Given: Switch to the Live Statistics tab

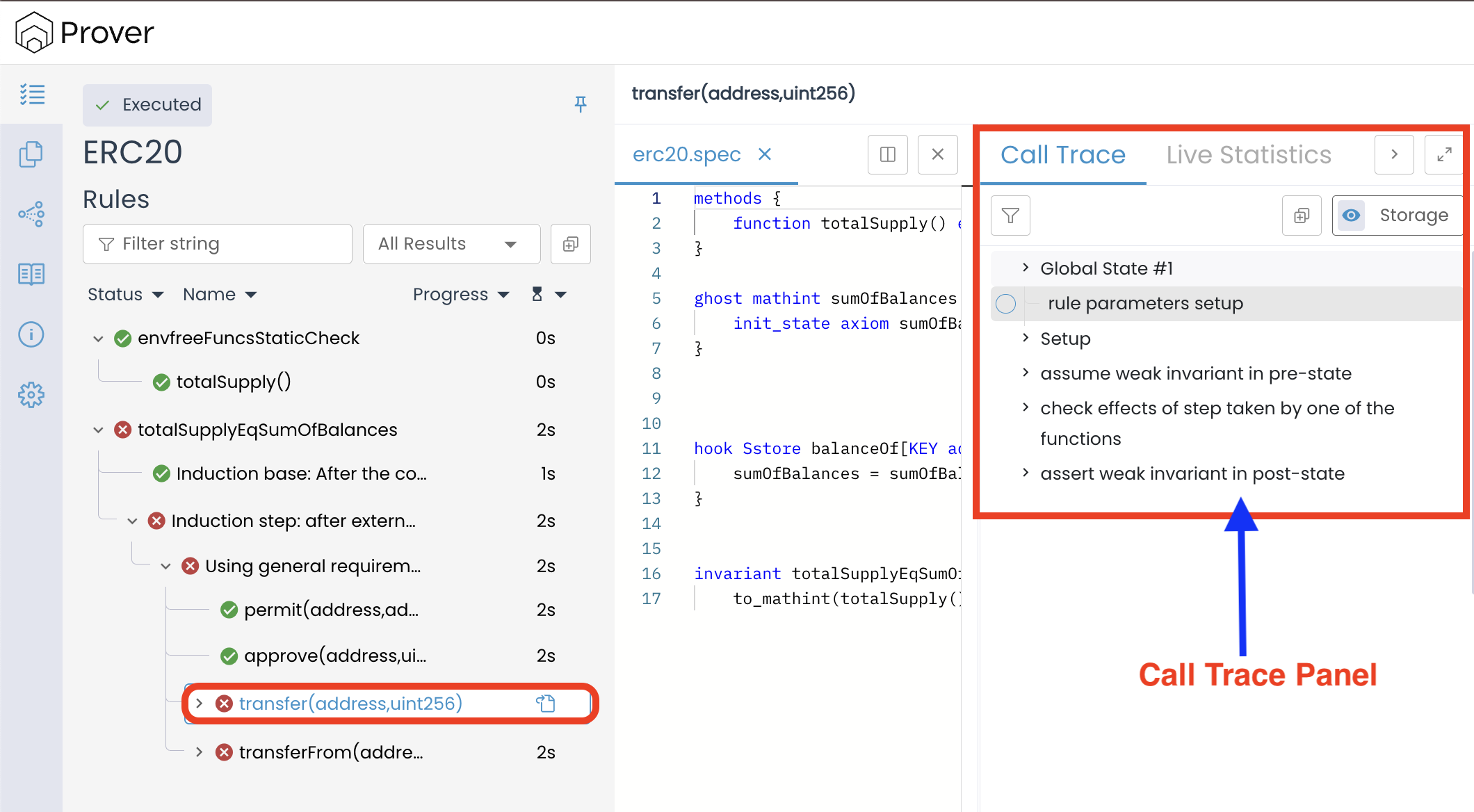Looking at the screenshot, I should point(1249,154).
